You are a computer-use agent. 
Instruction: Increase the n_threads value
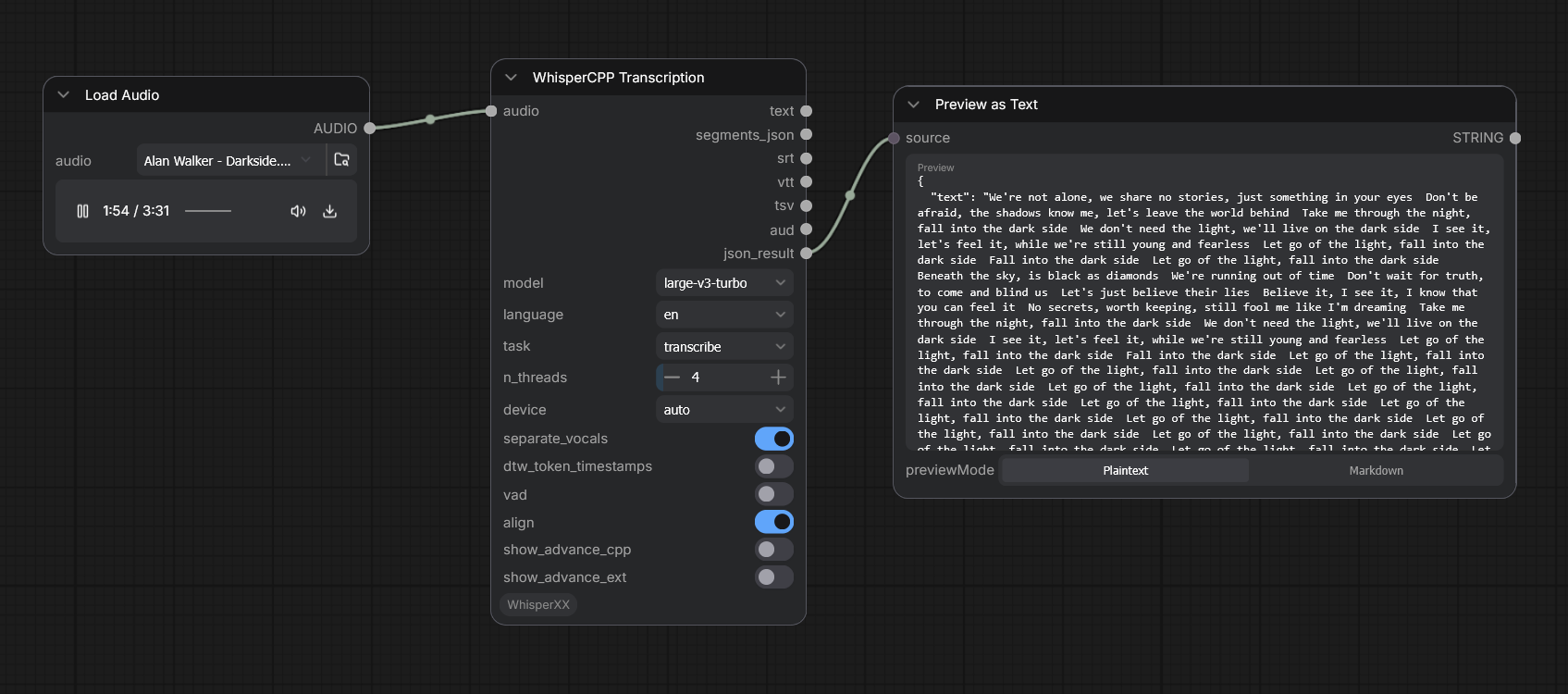click(778, 378)
